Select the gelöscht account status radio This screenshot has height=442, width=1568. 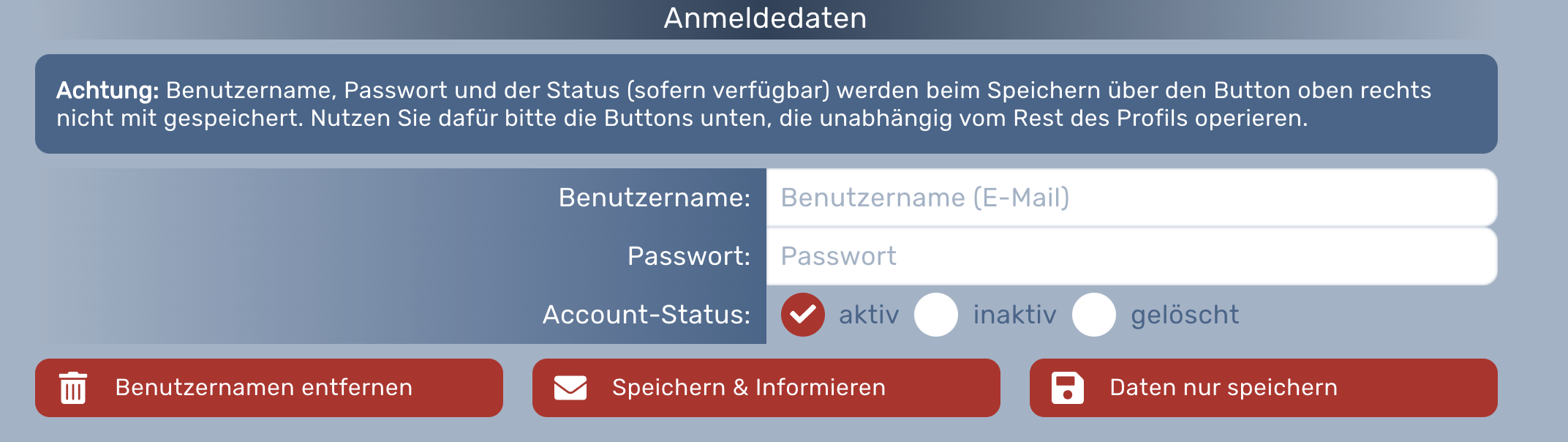pos(1093,315)
